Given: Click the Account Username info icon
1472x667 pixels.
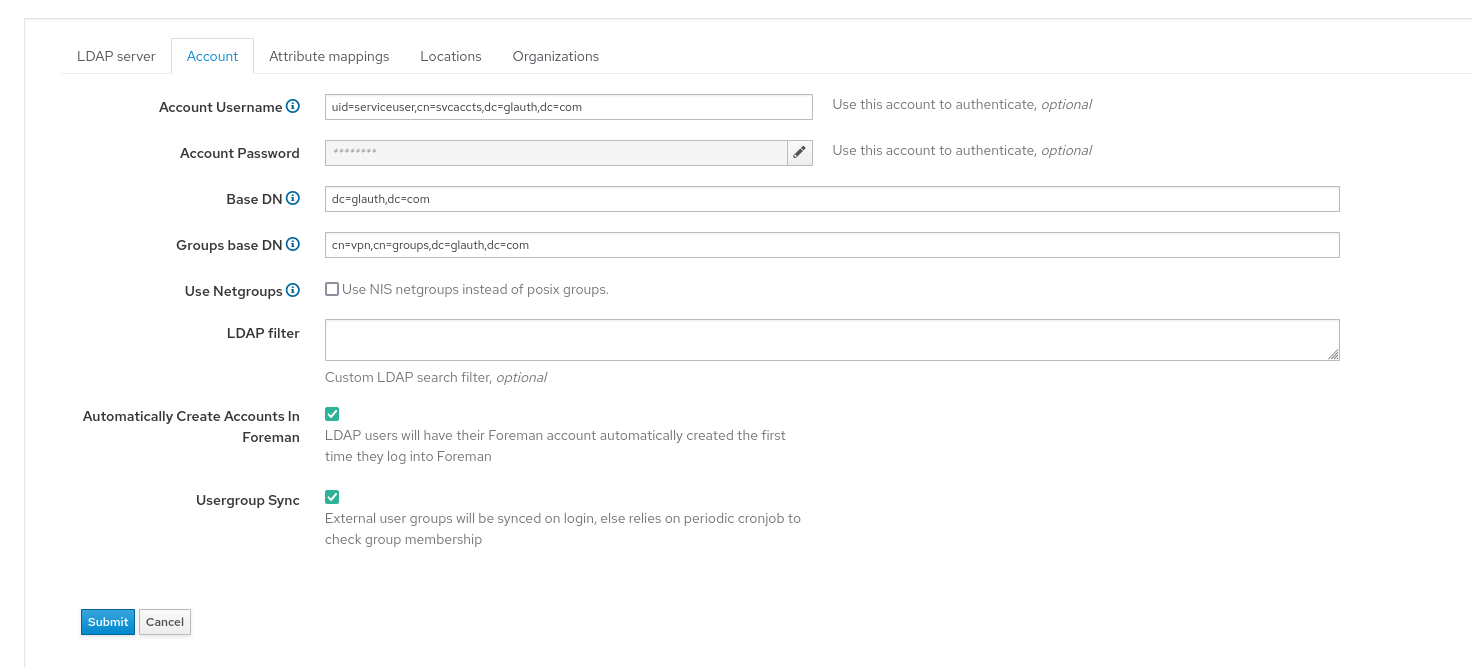Looking at the screenshot, I should click(x=293, y=104).
